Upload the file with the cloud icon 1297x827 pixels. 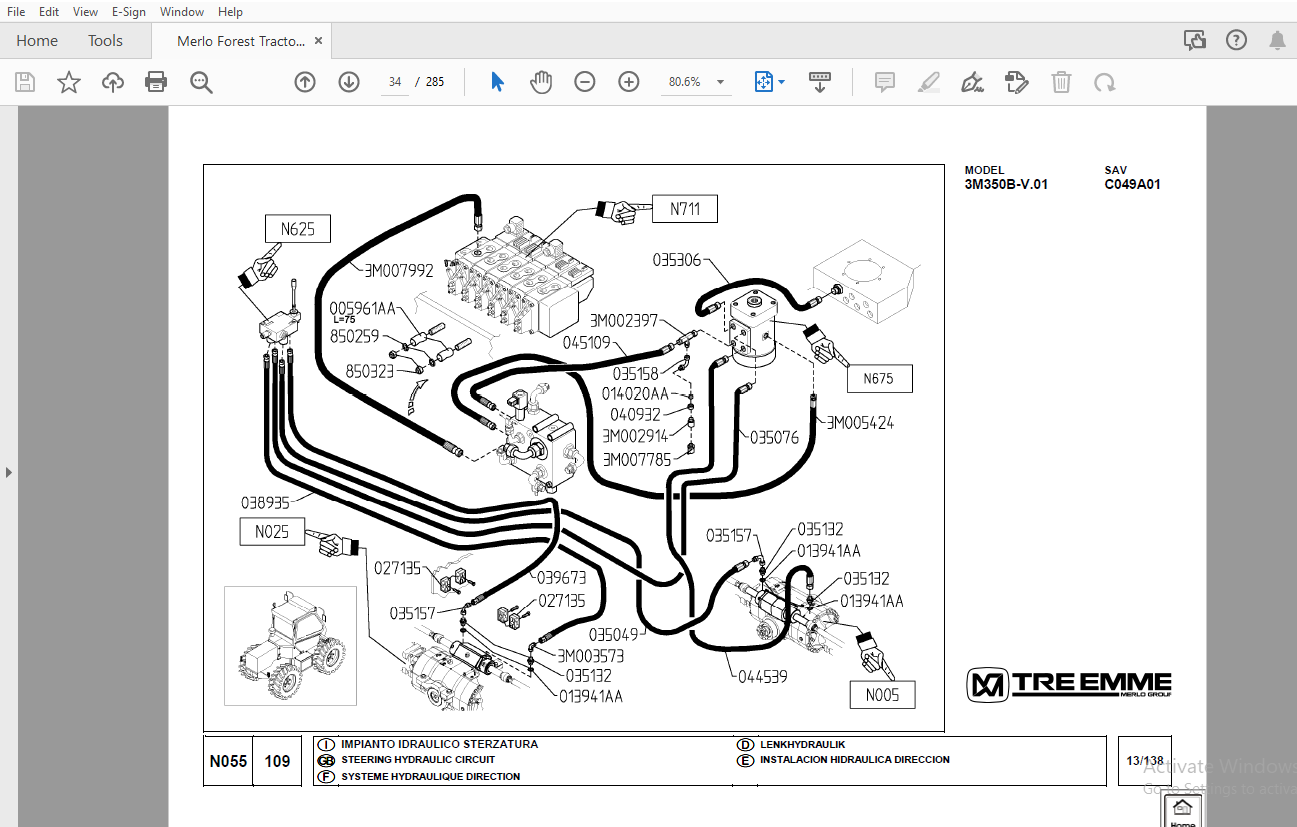[113, 82]
